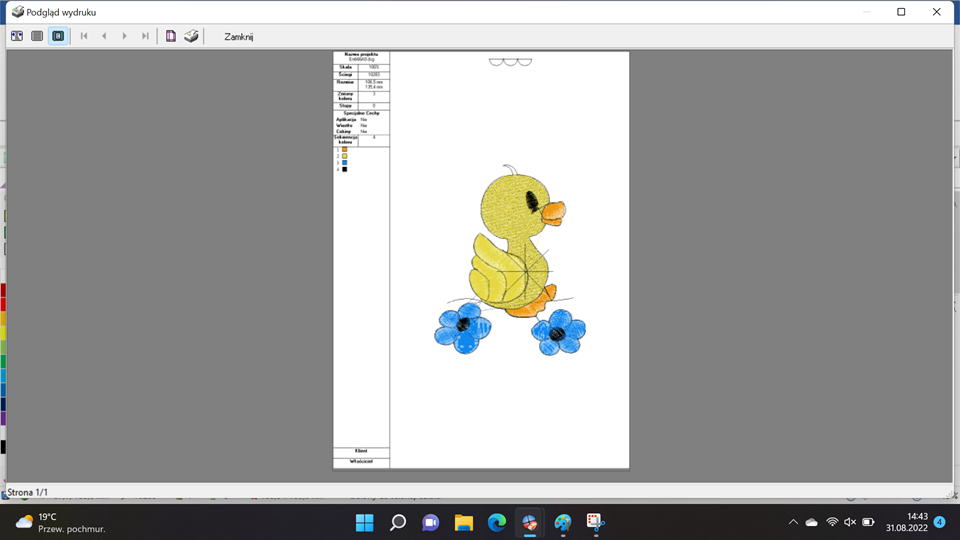Toggle the highlighted full page view button
The image size is (960, 540).
click(x=58, y=36)
